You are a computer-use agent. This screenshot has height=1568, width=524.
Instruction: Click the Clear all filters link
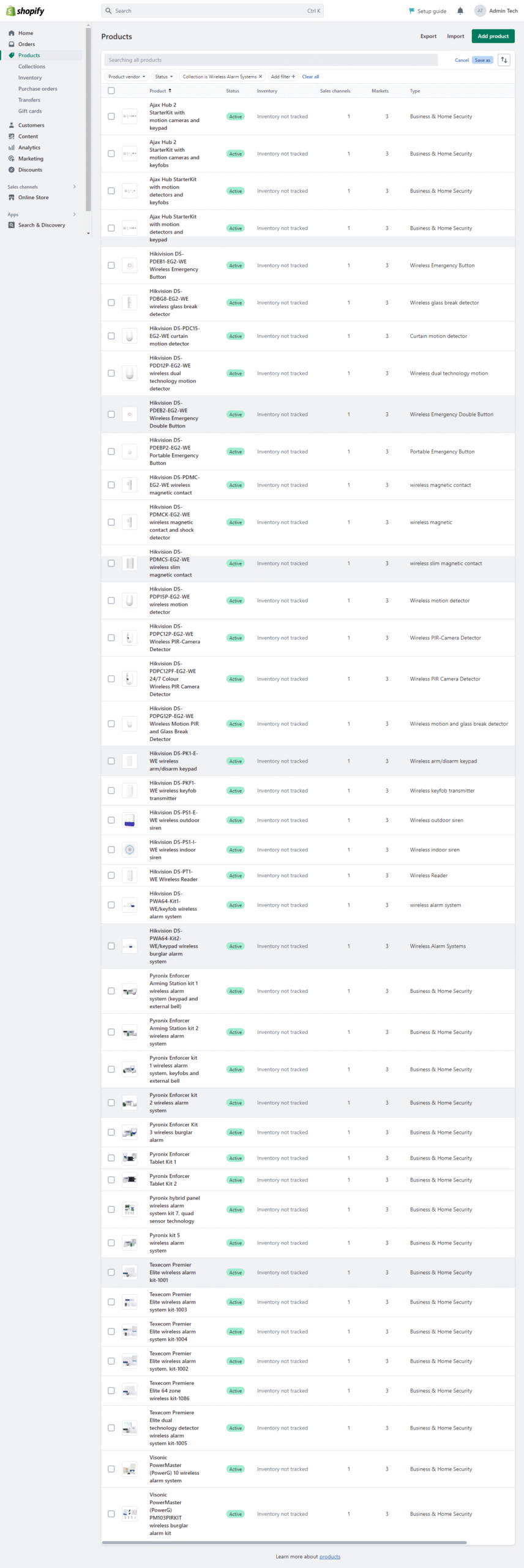click(310, 77)
